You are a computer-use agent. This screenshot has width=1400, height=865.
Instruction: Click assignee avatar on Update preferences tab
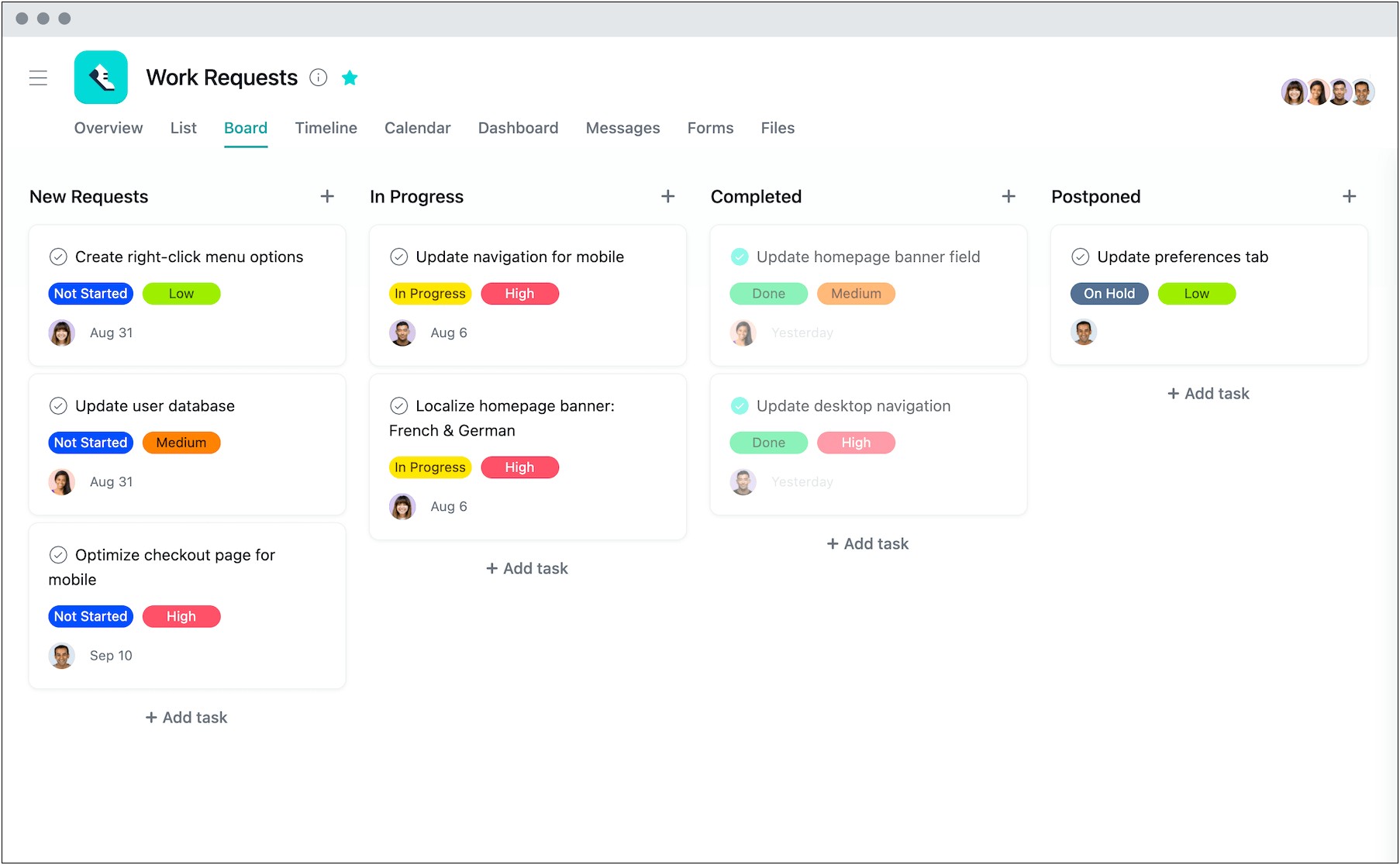click(1084, 332)
